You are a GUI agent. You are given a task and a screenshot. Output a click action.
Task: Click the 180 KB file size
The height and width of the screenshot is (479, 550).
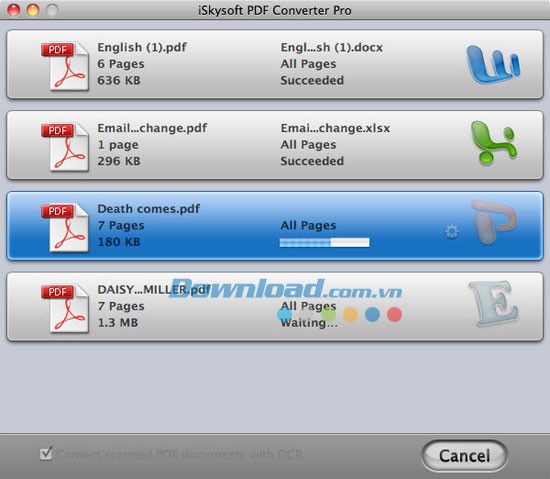pos(119,242)
